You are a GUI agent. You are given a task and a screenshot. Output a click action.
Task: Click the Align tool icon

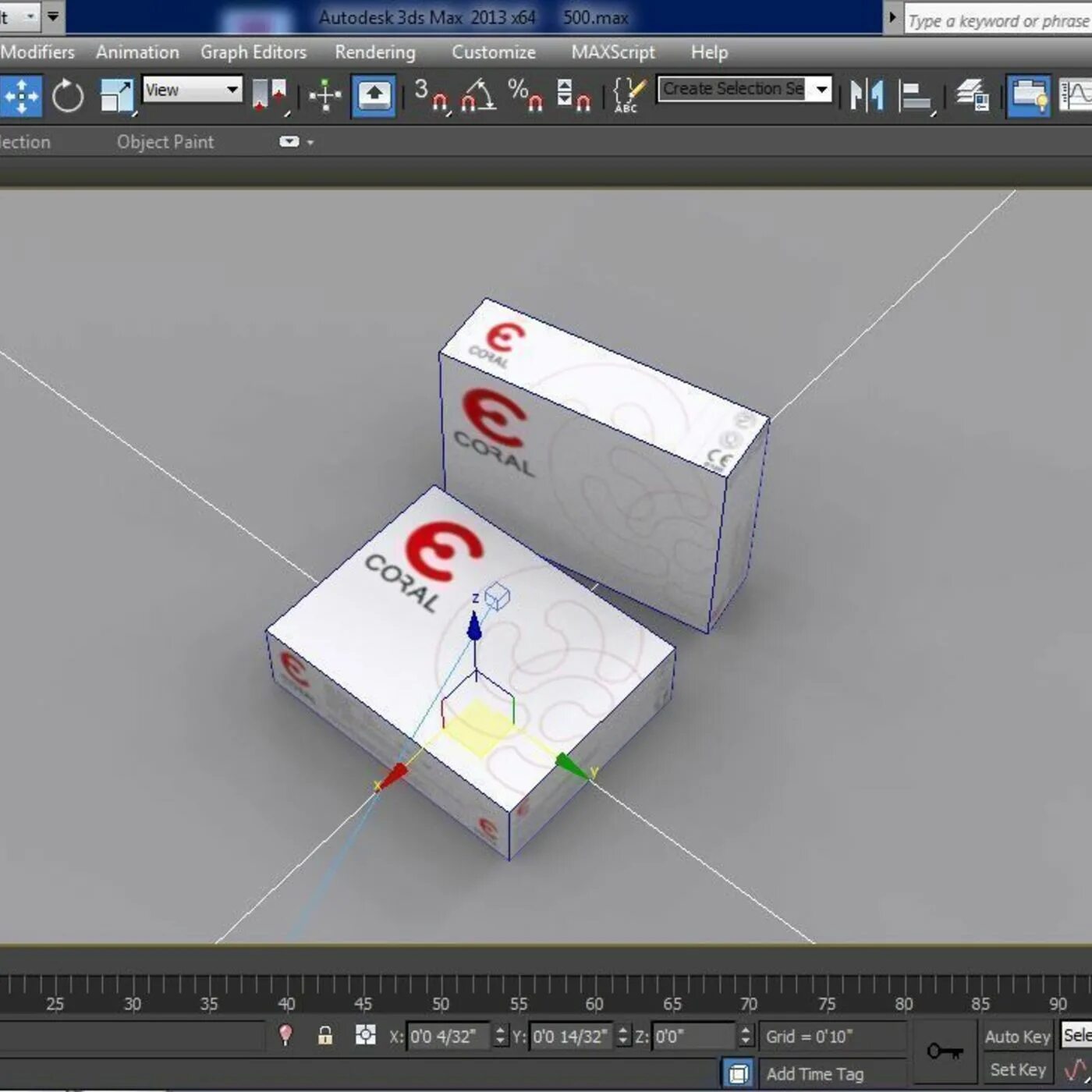point(916,97)
